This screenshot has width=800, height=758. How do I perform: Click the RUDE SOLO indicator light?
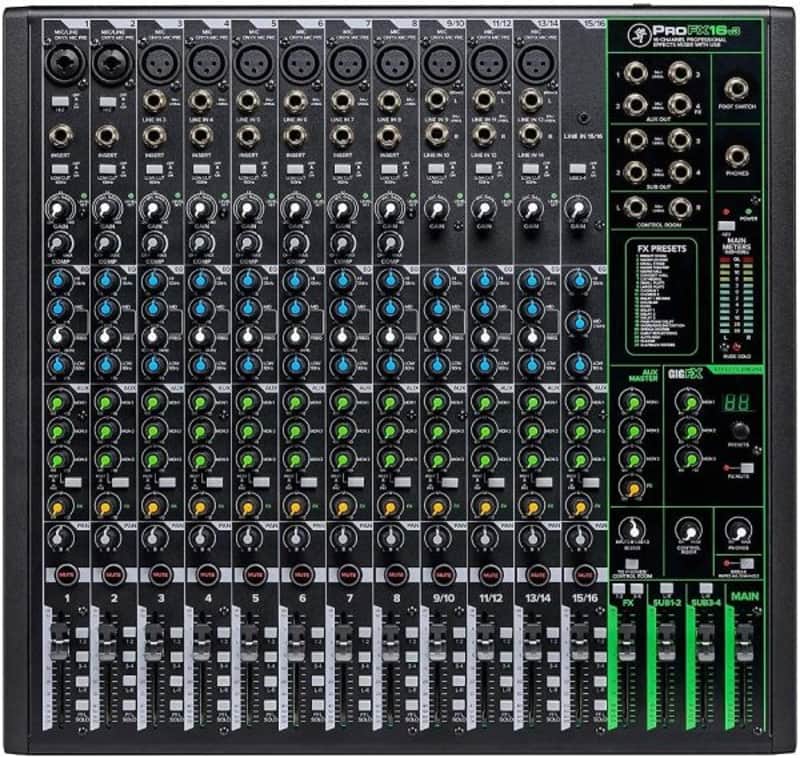pos(736,347)
